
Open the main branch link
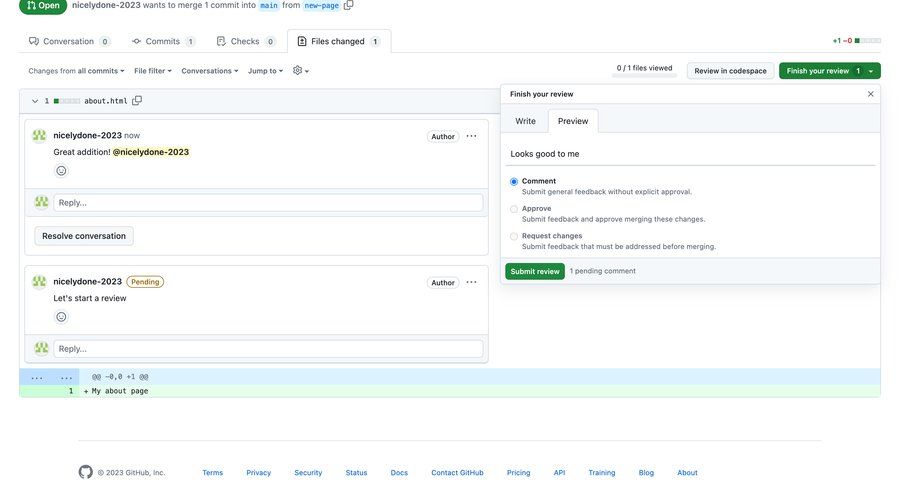pyautogui.click(x=269, y=5)
